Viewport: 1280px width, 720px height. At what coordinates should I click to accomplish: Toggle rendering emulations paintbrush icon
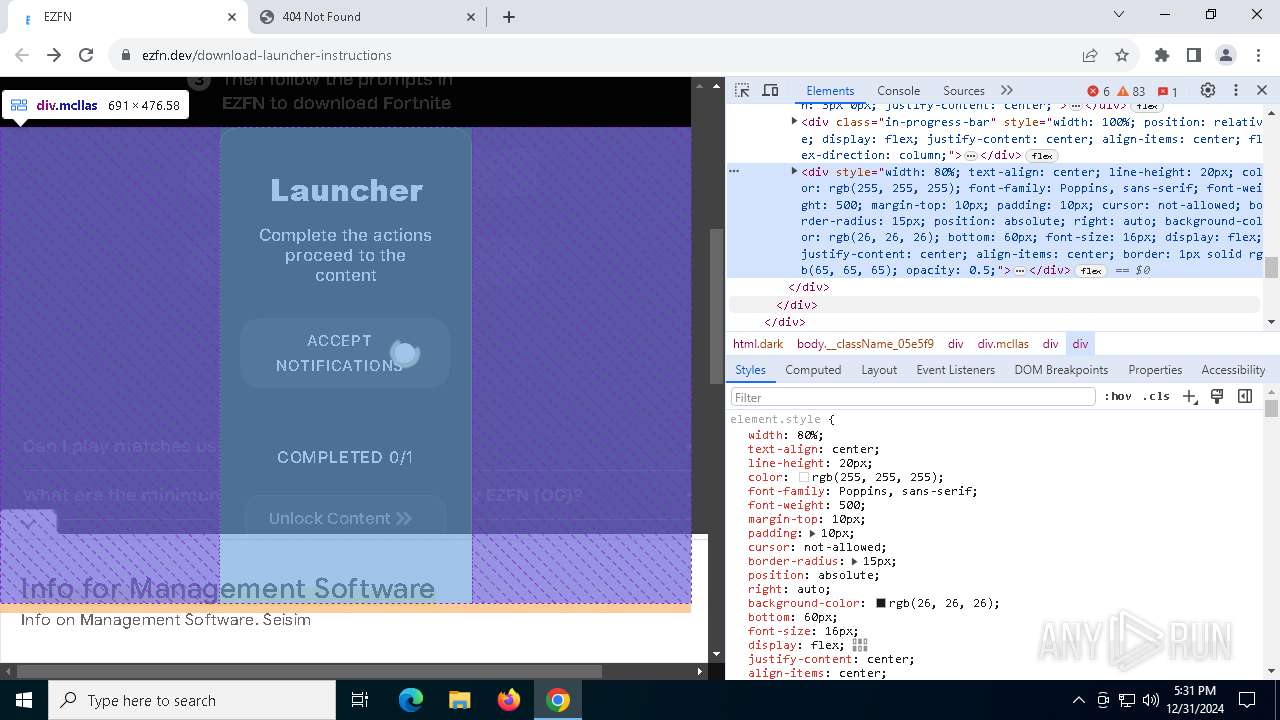(x=1217, y=396)
